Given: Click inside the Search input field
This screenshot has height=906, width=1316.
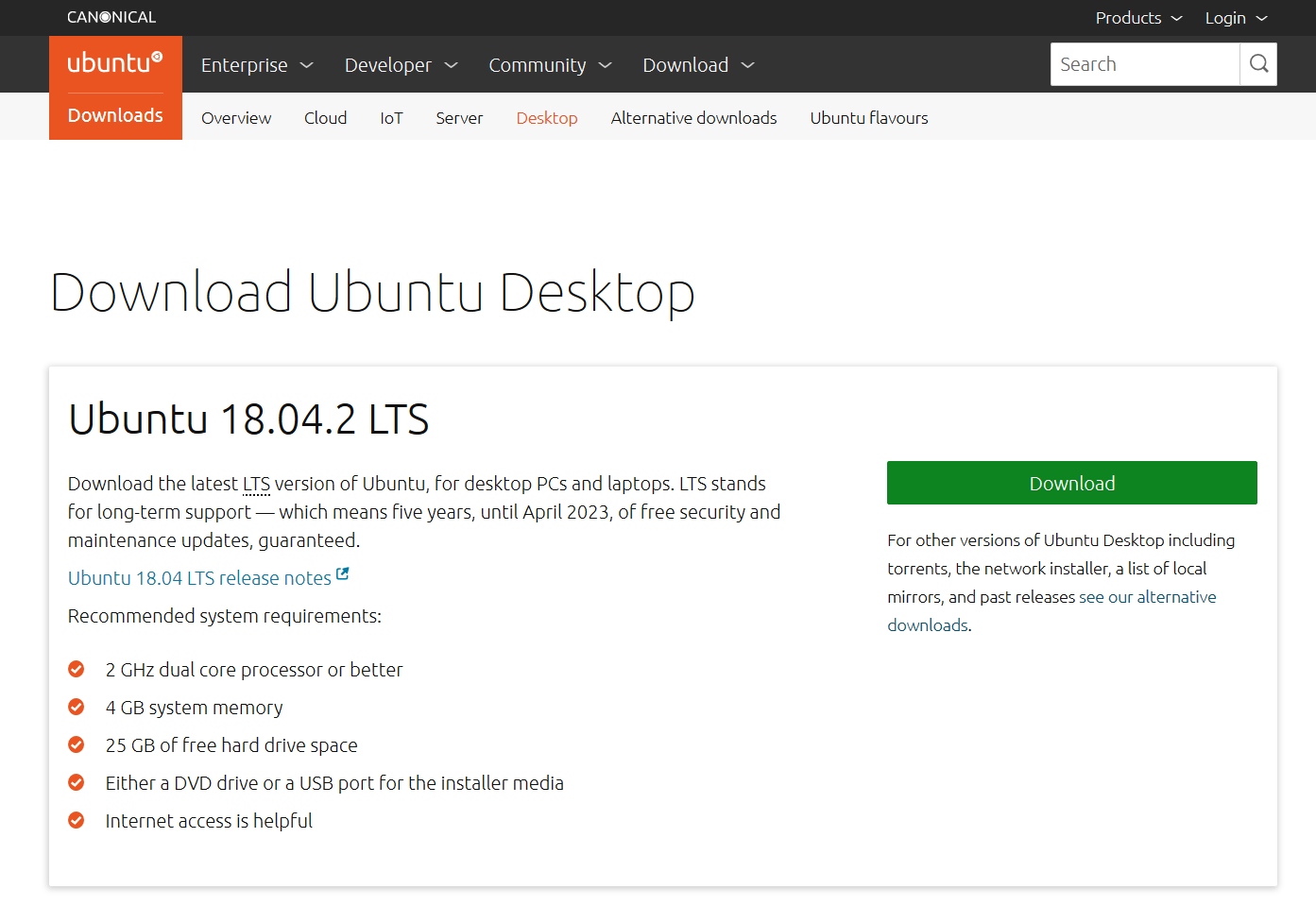Looking at the screenshot, I should [1143, 63].
